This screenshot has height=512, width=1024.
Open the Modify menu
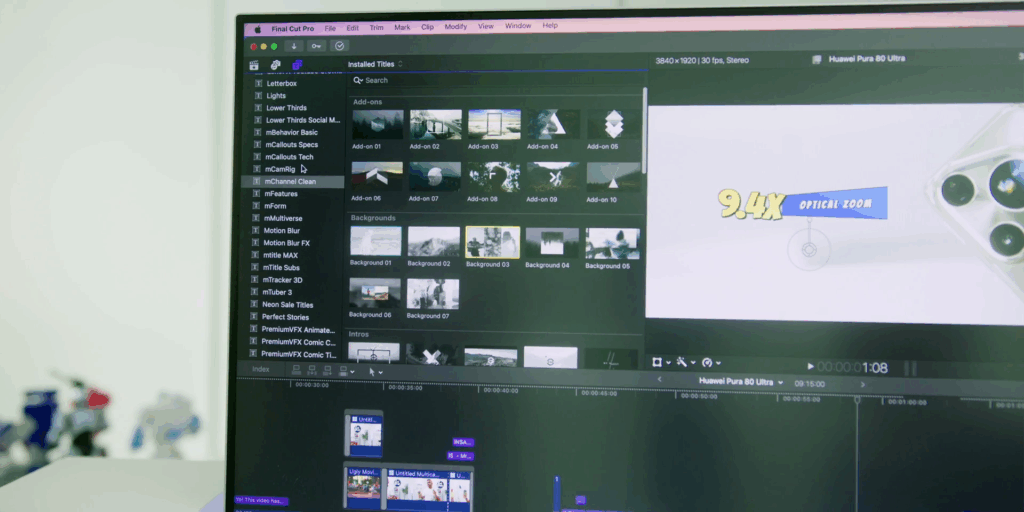(x=456, y=27)
